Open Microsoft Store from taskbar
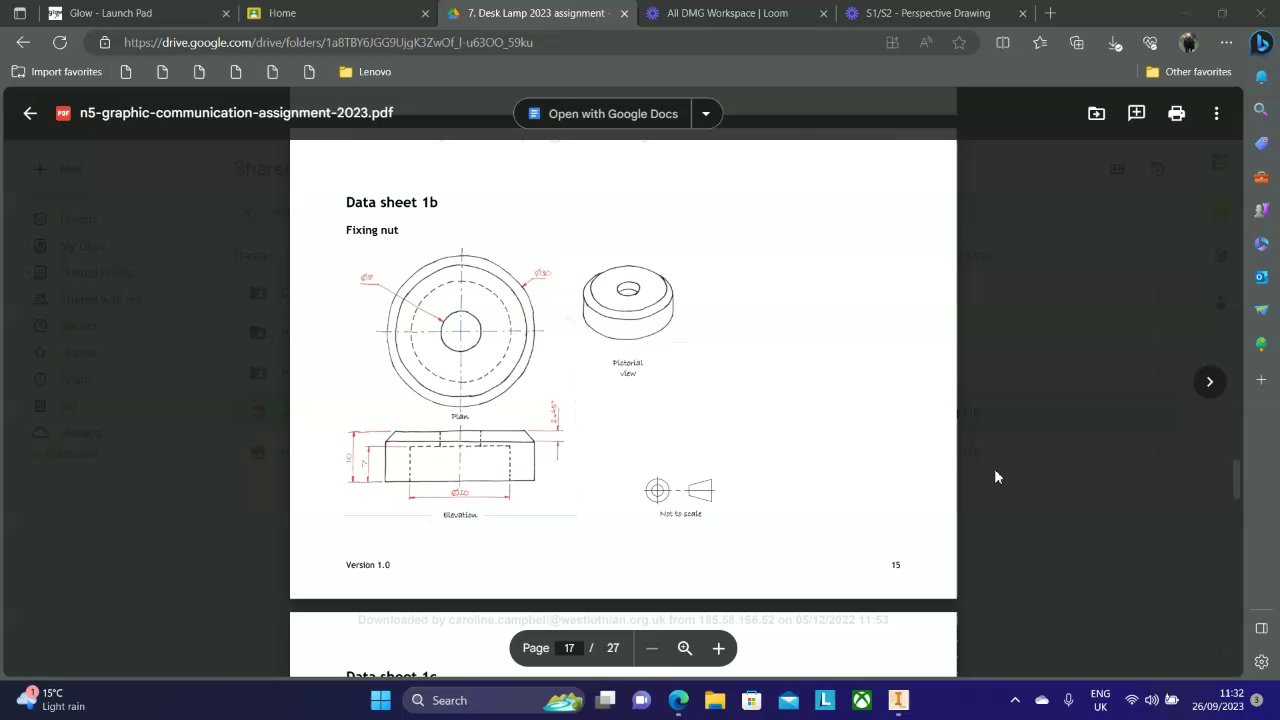 [751, 700]
